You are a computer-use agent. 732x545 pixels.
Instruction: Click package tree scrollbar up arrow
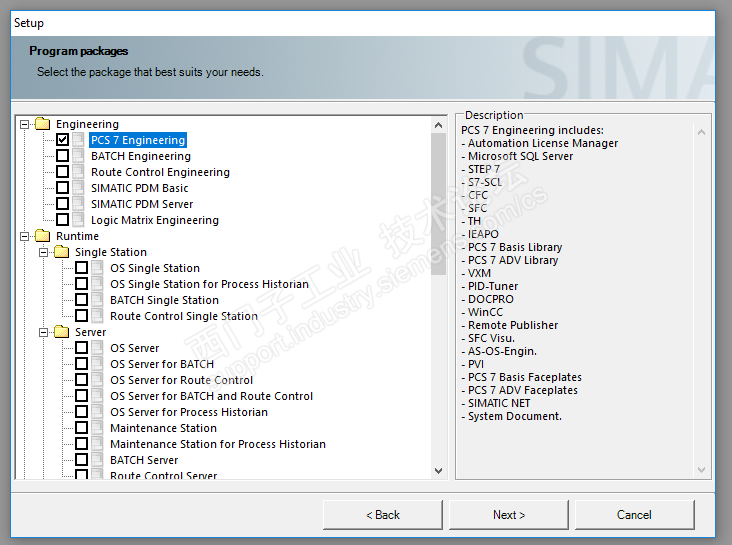438,125
